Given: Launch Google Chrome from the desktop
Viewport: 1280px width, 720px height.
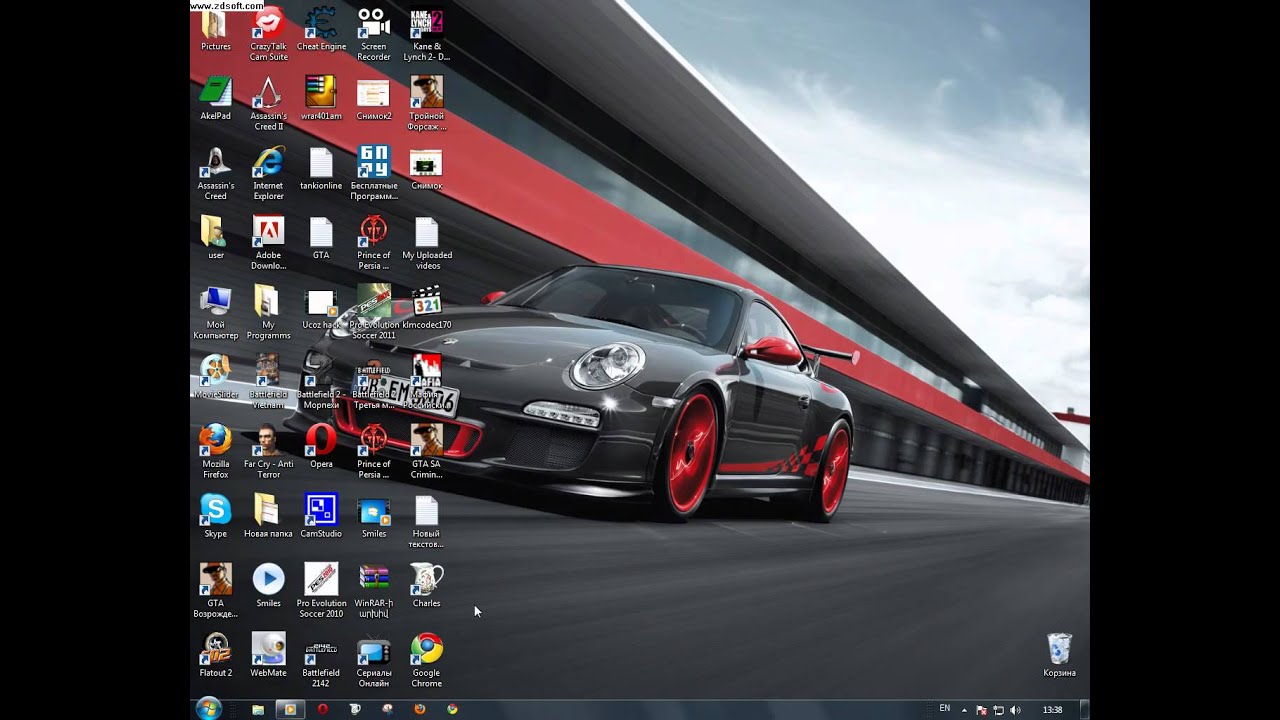Looking at the screenshot, I should coord(426,660).
